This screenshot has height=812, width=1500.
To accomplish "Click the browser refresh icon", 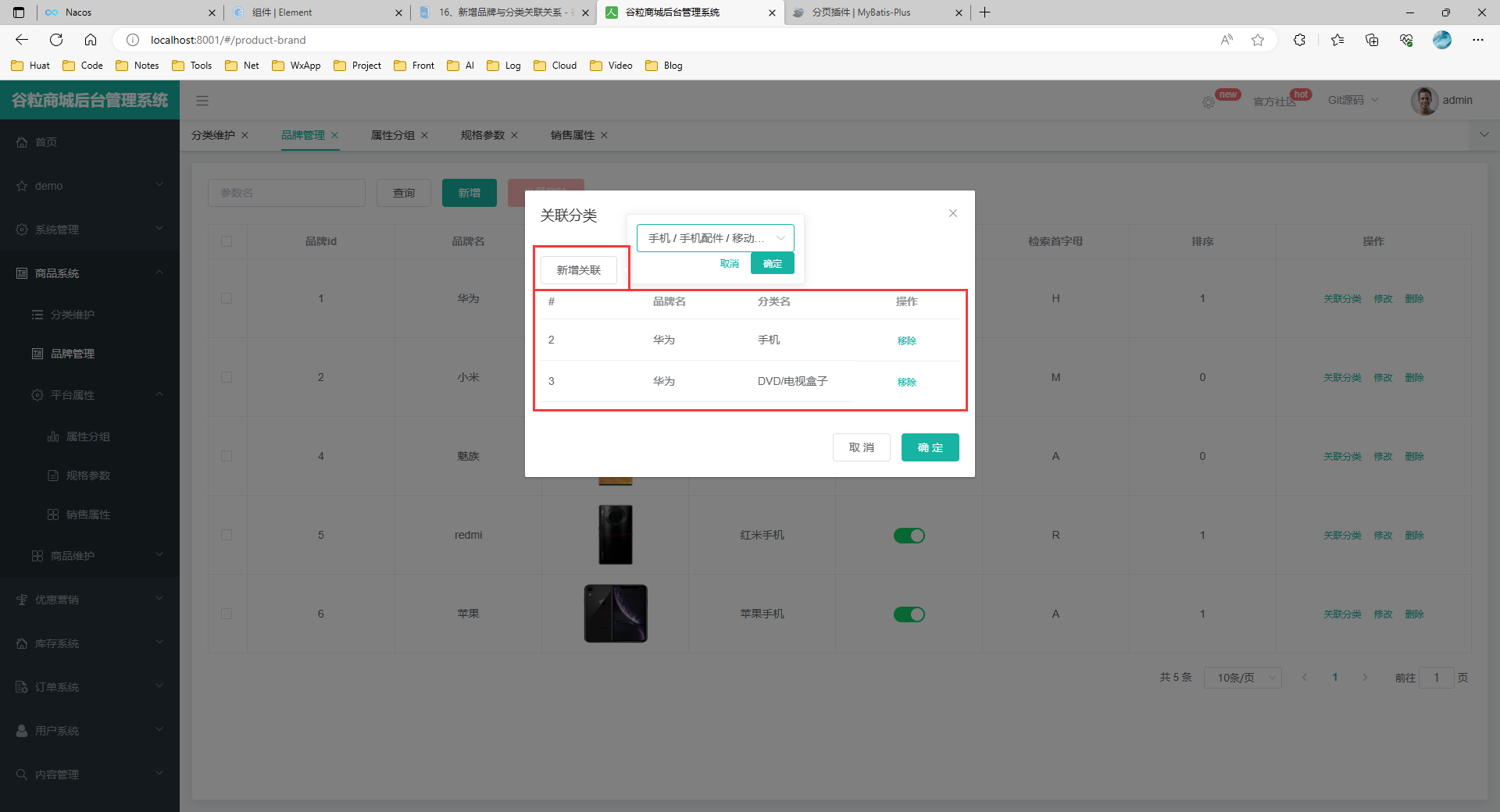I will [x=56, y=40].
